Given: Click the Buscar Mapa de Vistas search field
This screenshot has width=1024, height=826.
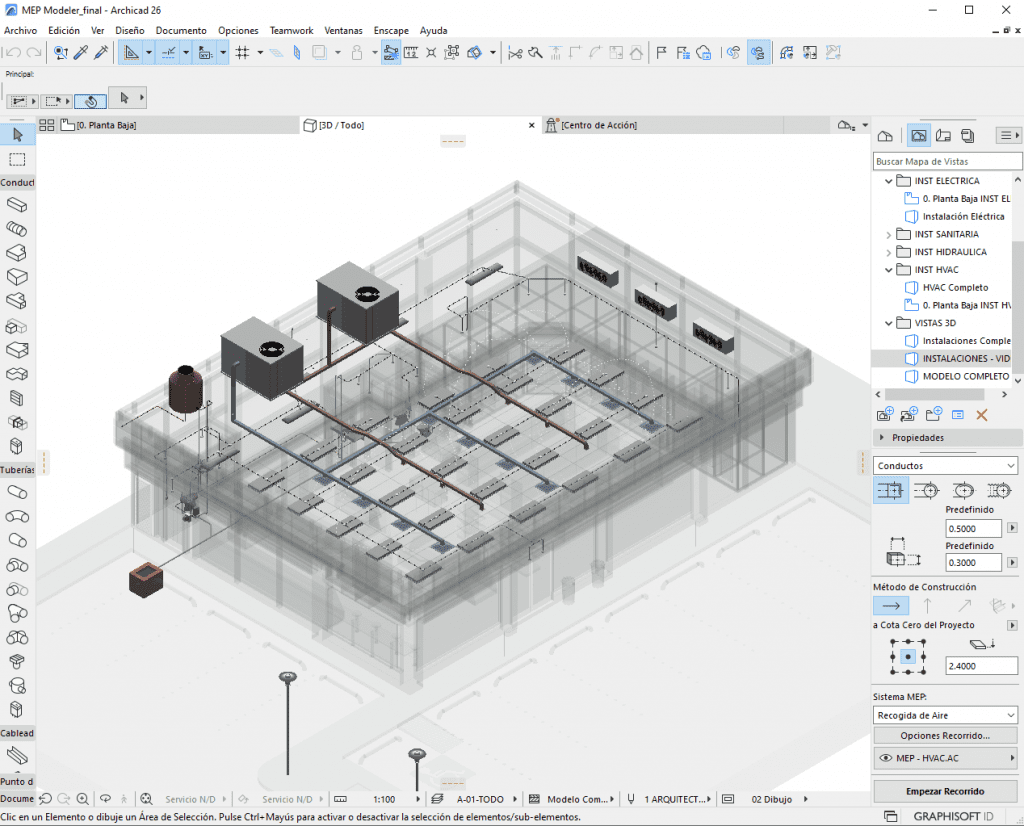Looking at the screenshot, I should tap(947, 161).
